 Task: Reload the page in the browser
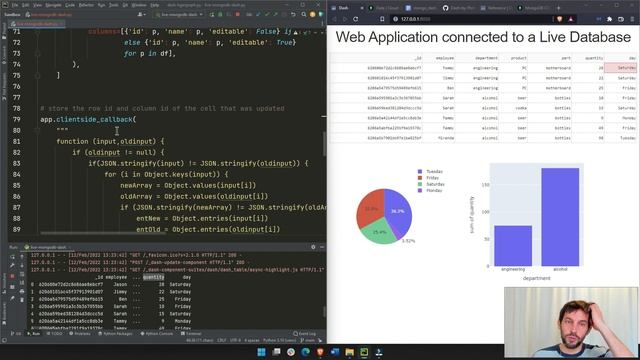pos(356,19)
